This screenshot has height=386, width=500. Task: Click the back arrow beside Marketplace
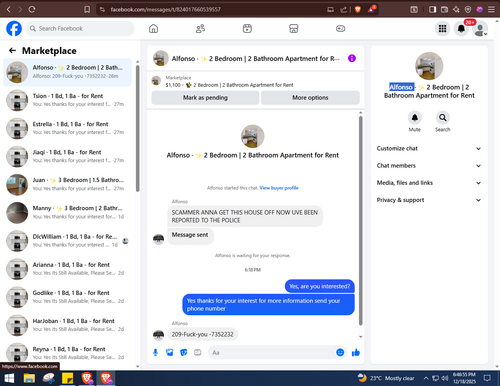coord(12,50)
